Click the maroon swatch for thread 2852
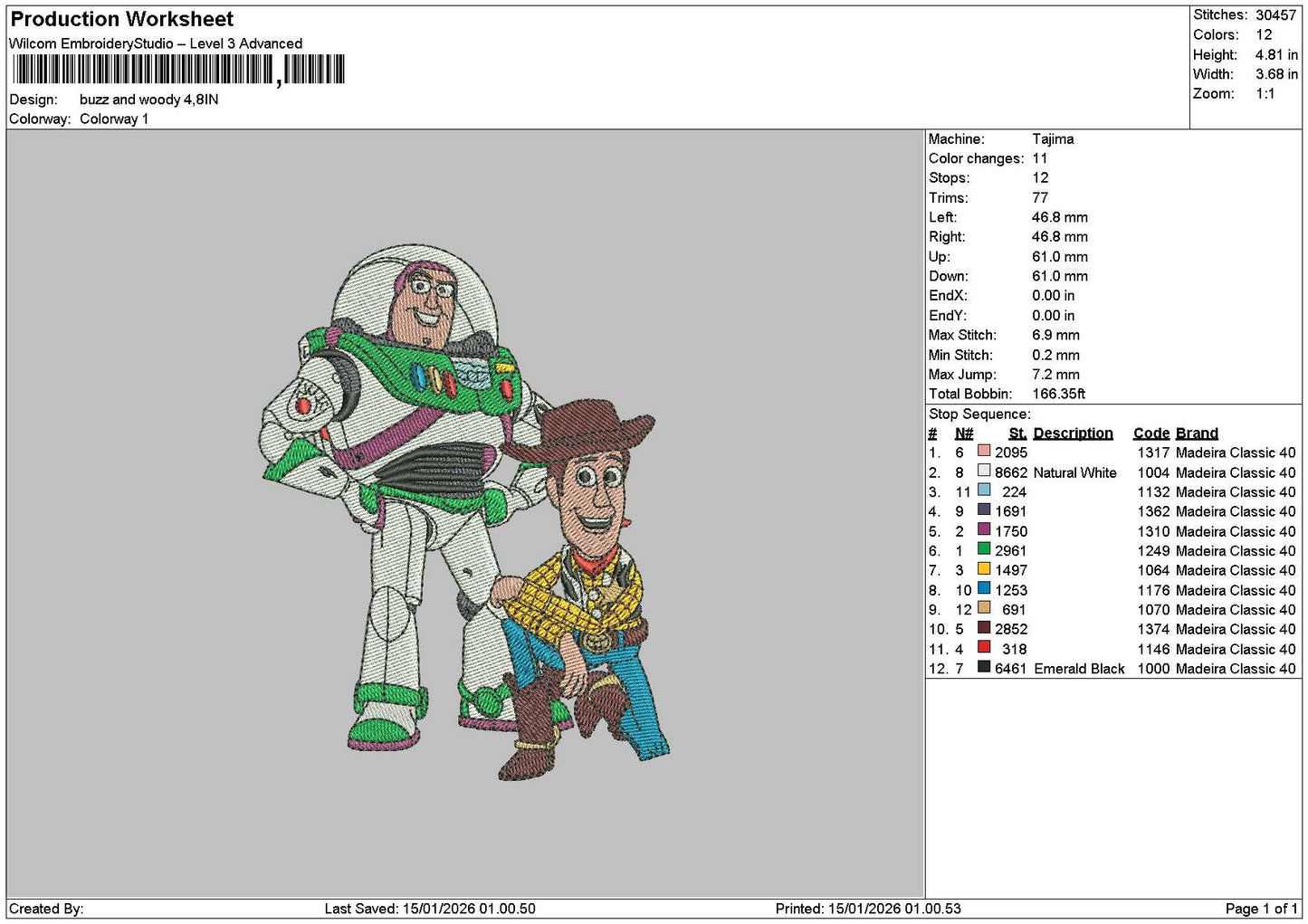Image resolution: width=1308 pixels, height=924 pixels. point(984,627)
